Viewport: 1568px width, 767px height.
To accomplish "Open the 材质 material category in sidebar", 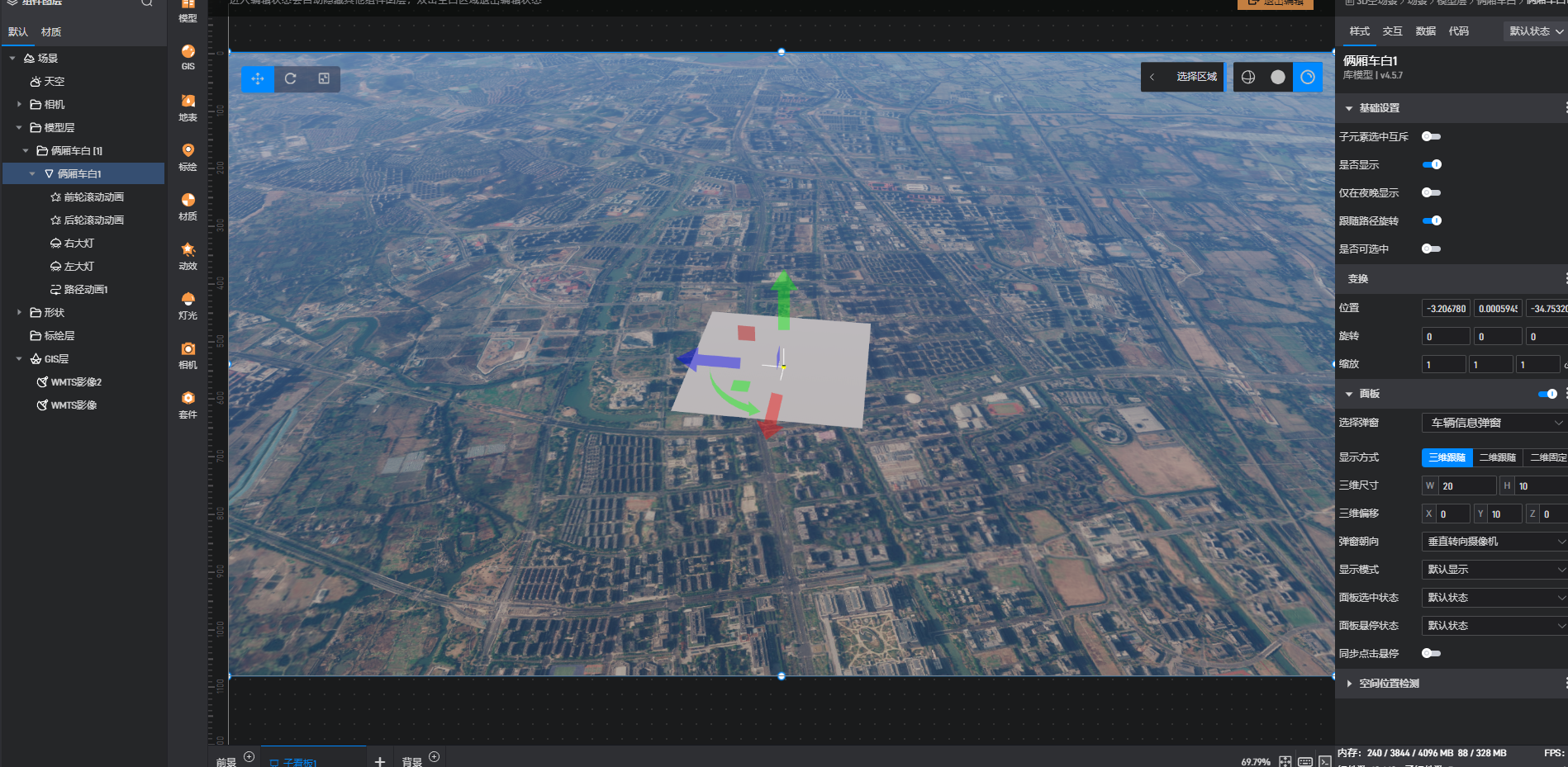I will 188,206.
